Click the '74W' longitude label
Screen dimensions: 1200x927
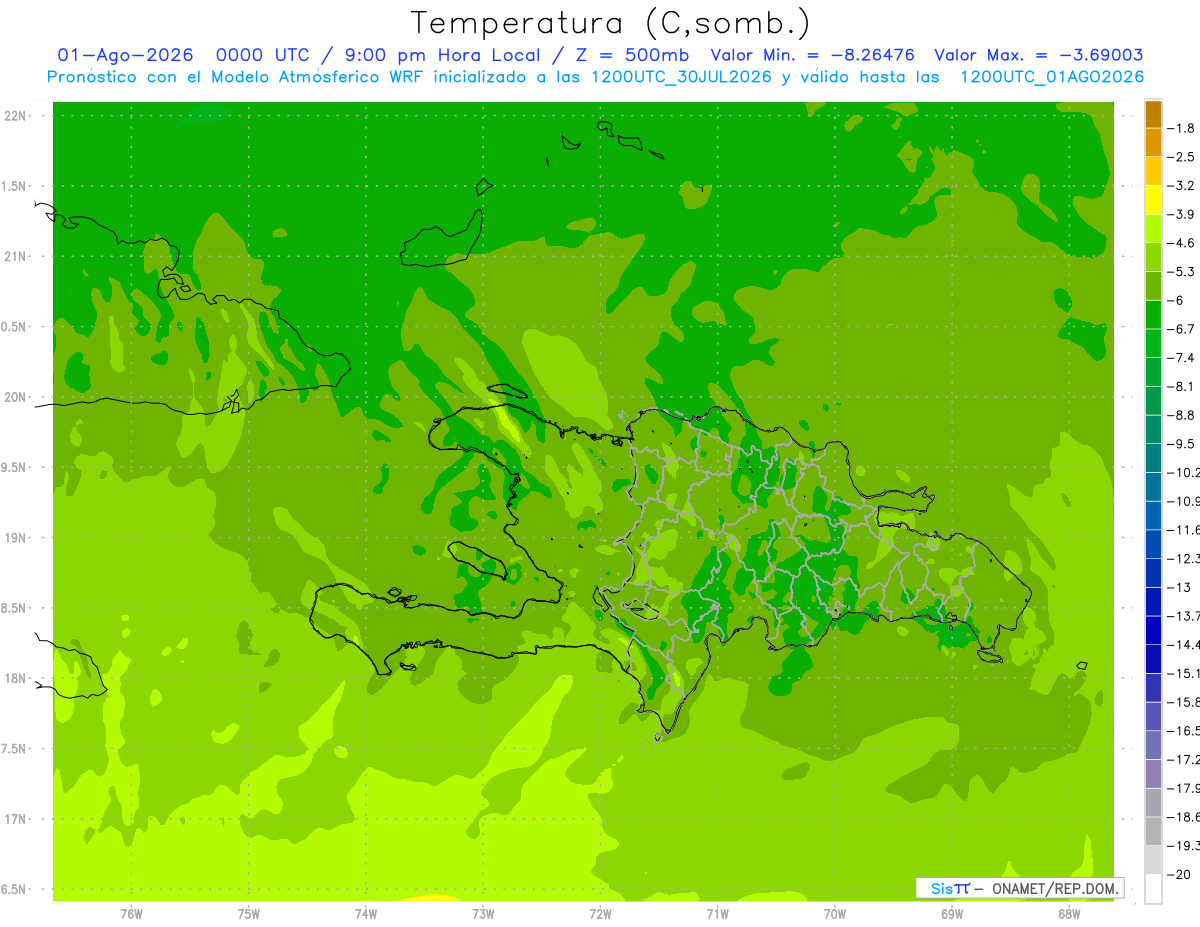pyautogui.click(x=366, y=914)
